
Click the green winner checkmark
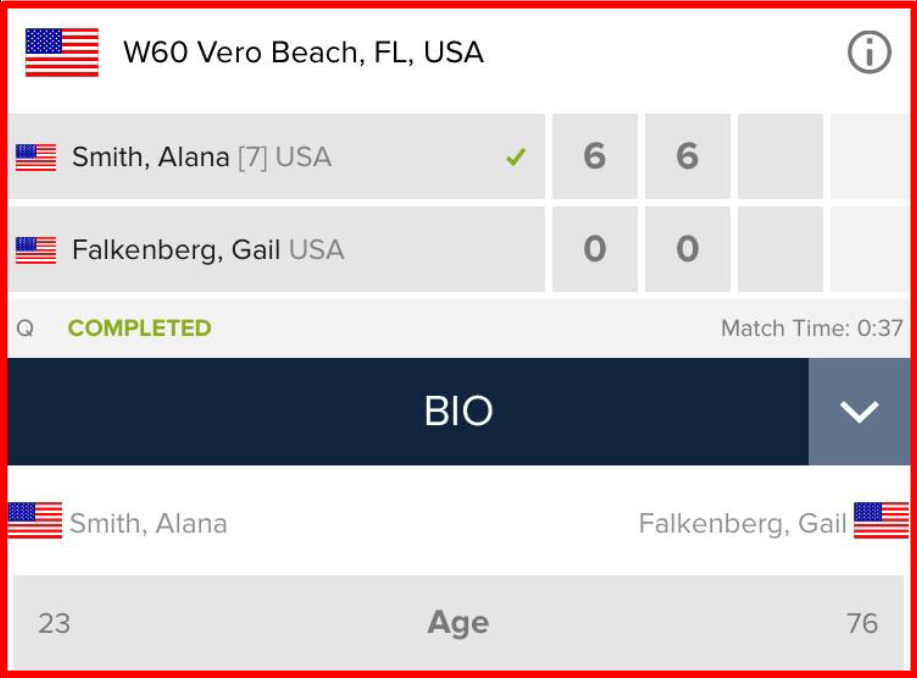(515, 157)
